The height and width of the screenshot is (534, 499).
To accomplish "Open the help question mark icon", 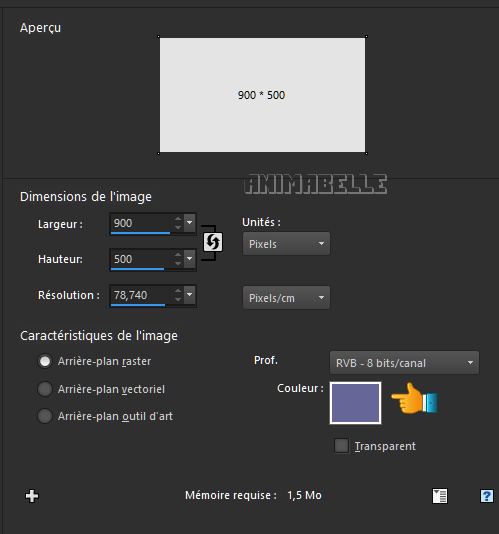I will click(486, 496).
